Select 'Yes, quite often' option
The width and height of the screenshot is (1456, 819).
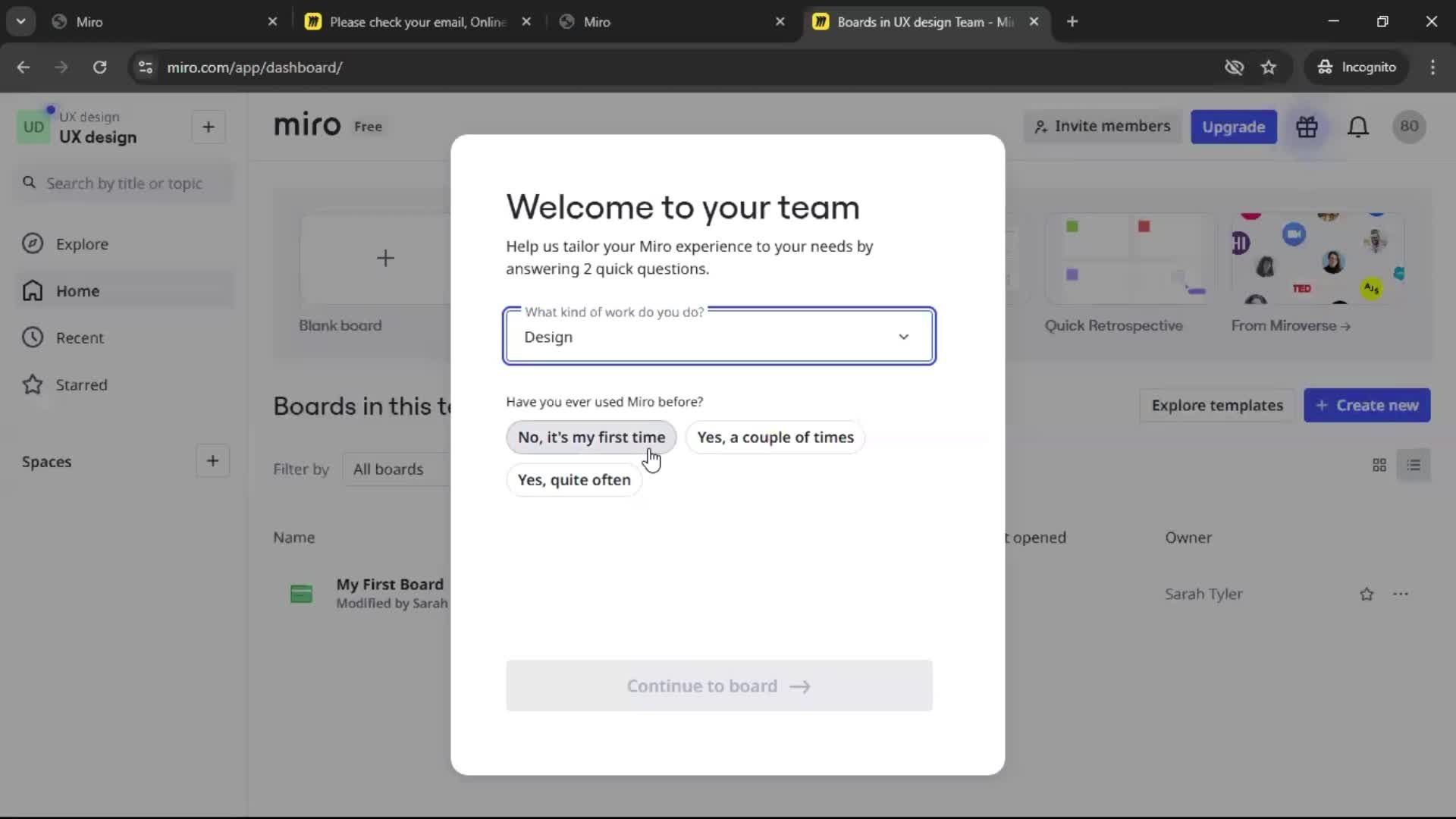pyautogui.click(x=574, y=480)
